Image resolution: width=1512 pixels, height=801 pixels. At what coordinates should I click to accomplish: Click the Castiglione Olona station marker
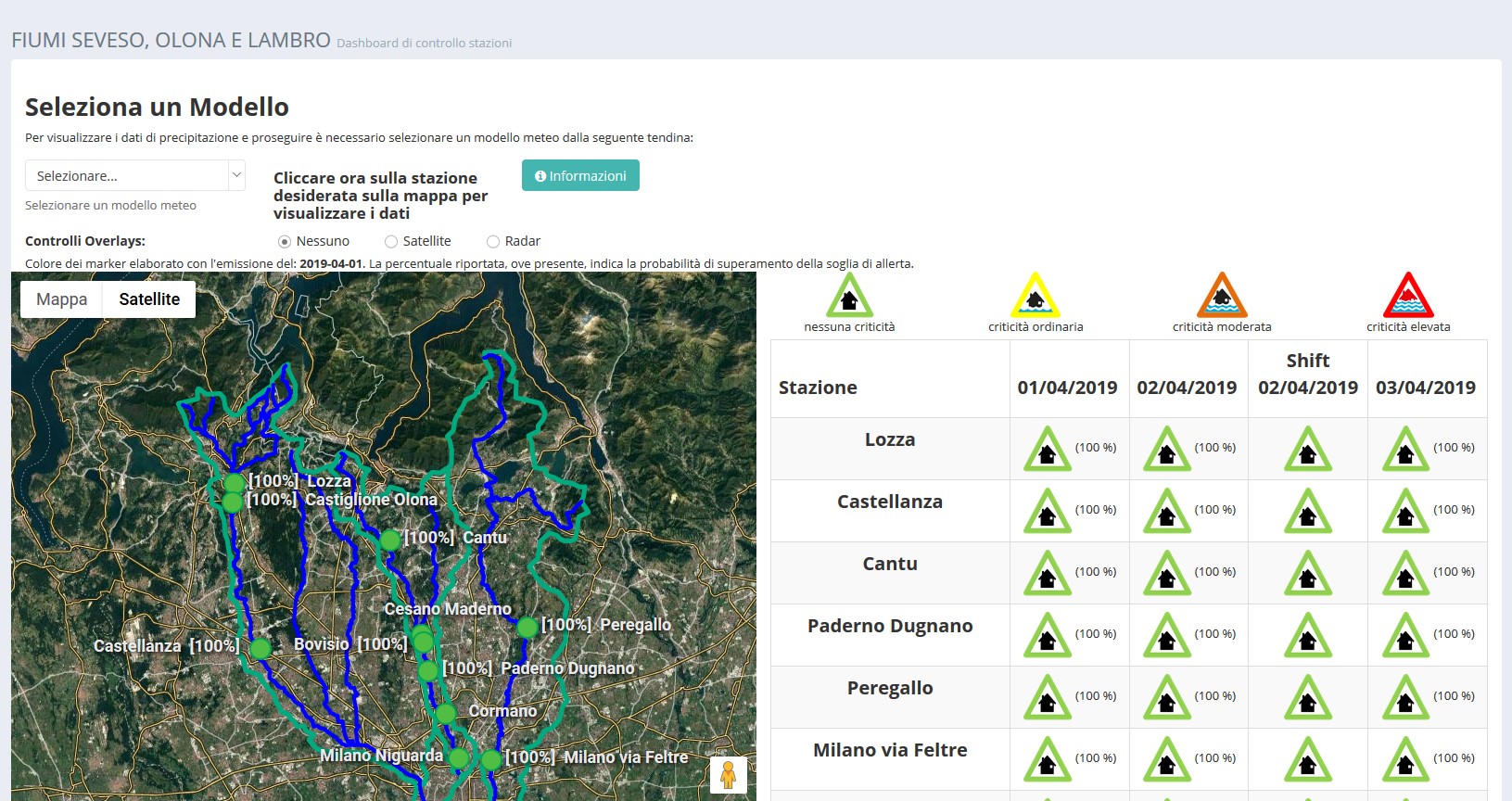(233, 502)
